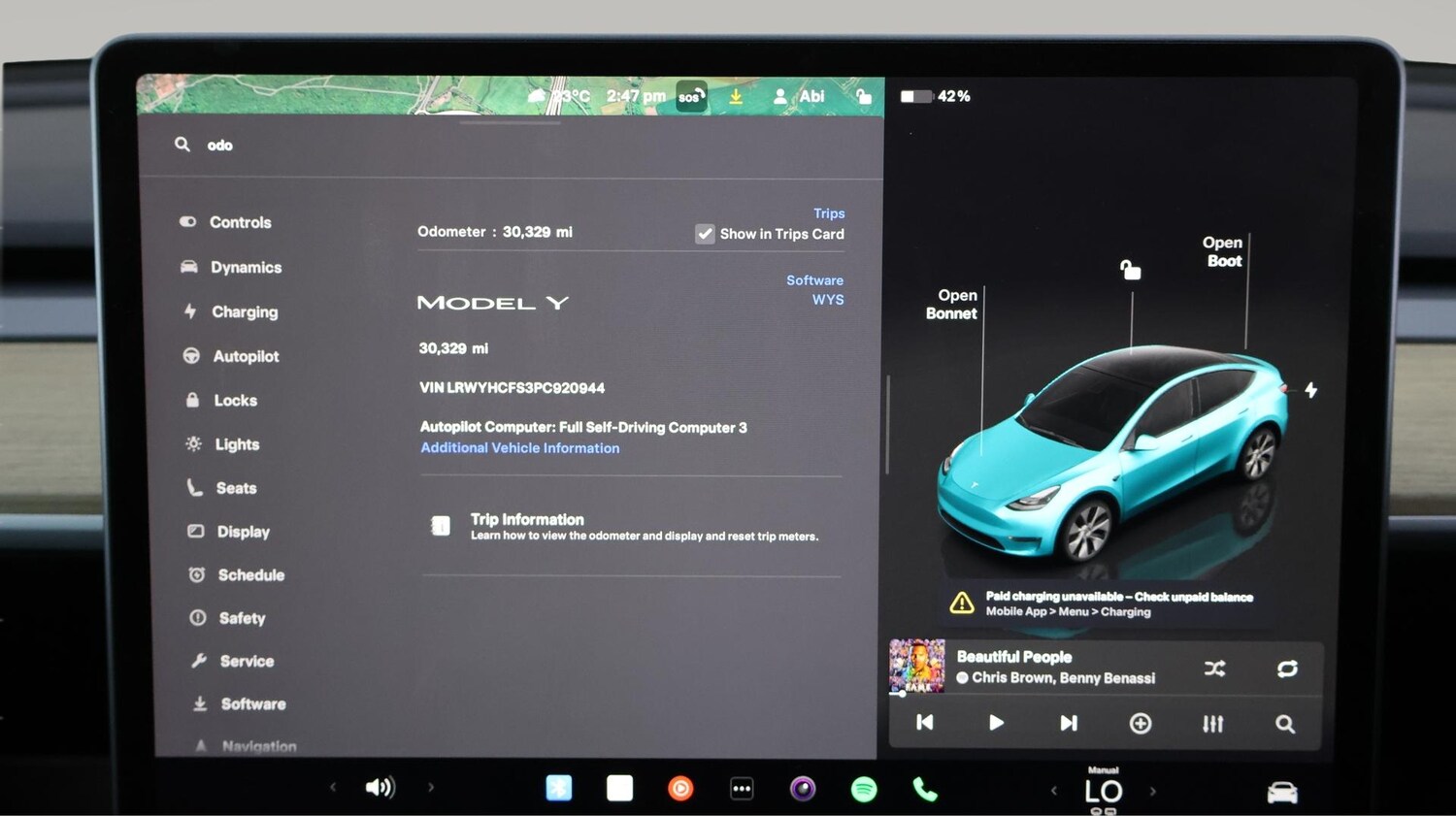Open Display settings
Image resolution: width=1456 pixels, height=816 pixels.
click(229, 532)
